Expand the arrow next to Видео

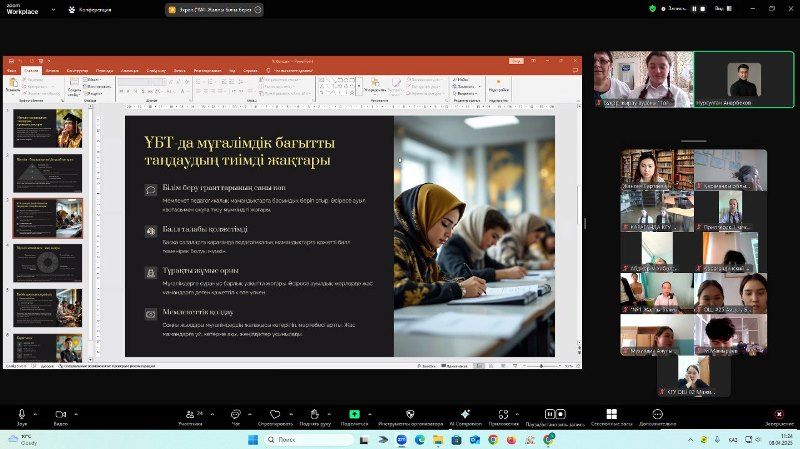tap(74, 413)
